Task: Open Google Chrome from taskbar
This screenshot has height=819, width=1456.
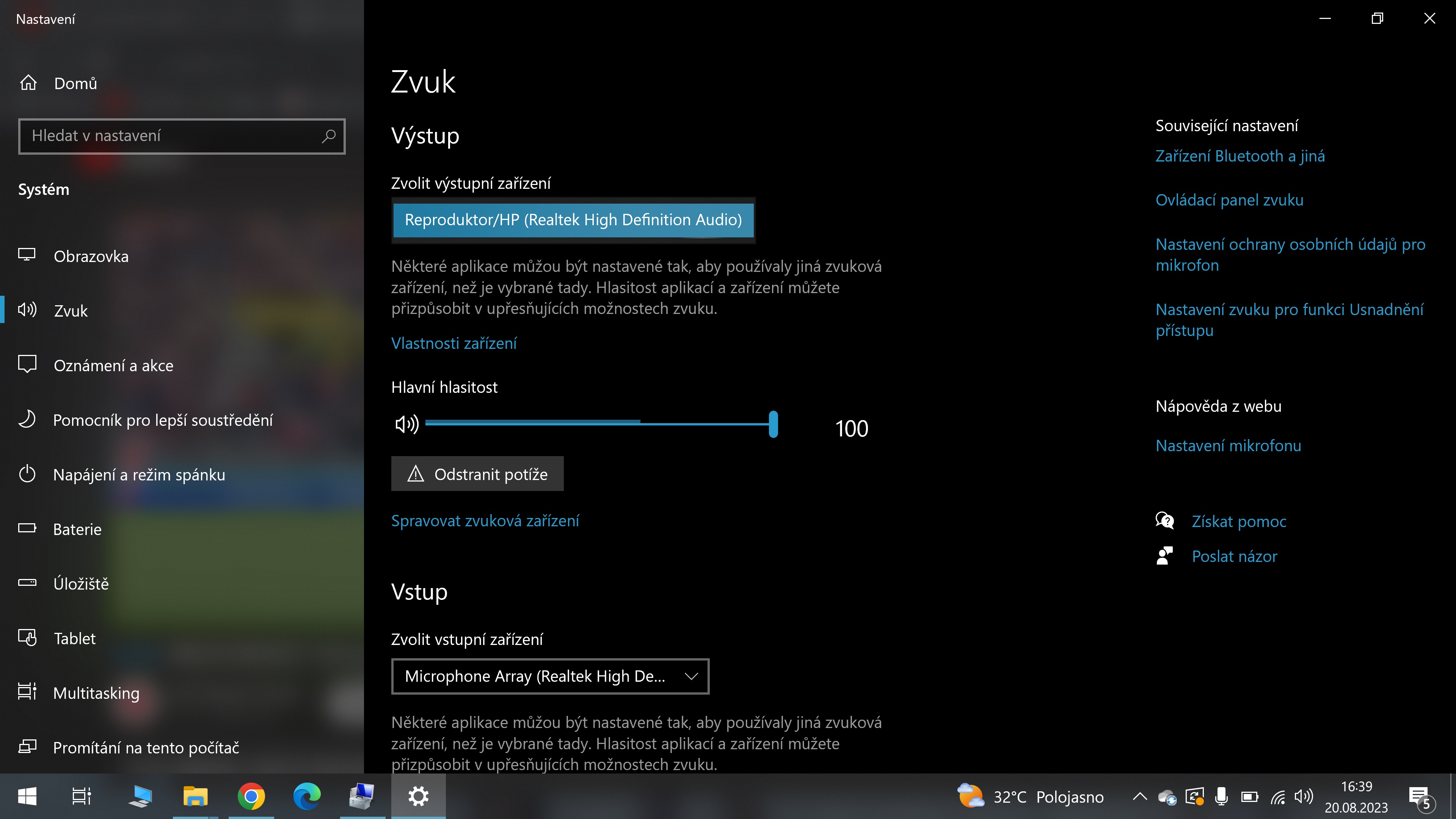Action: pyautogui.click(x=251, y=796)
